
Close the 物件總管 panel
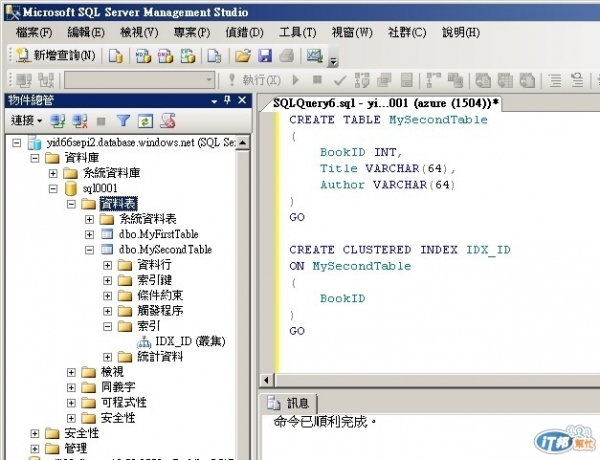(x=242, y=100)
